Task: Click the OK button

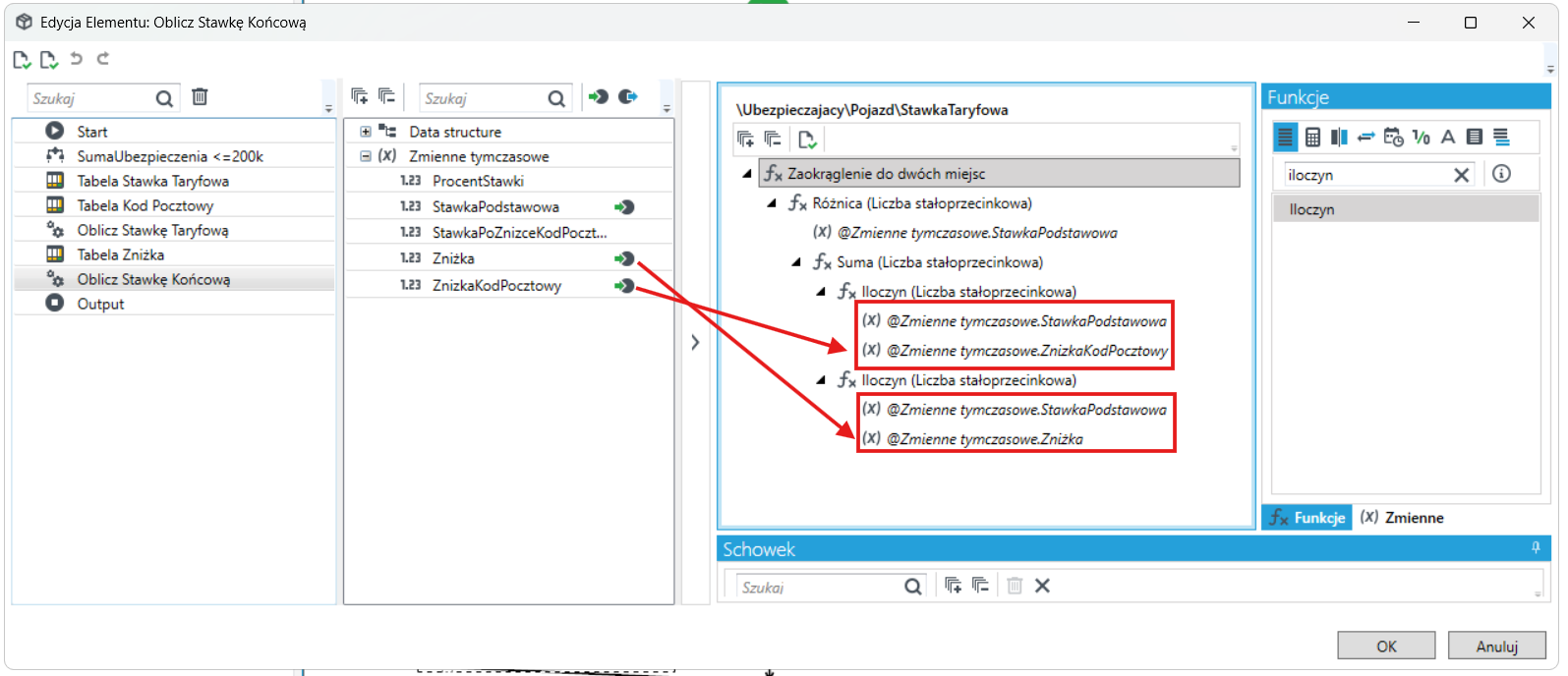Action: pyautogui.click(x=1386, y=646)
